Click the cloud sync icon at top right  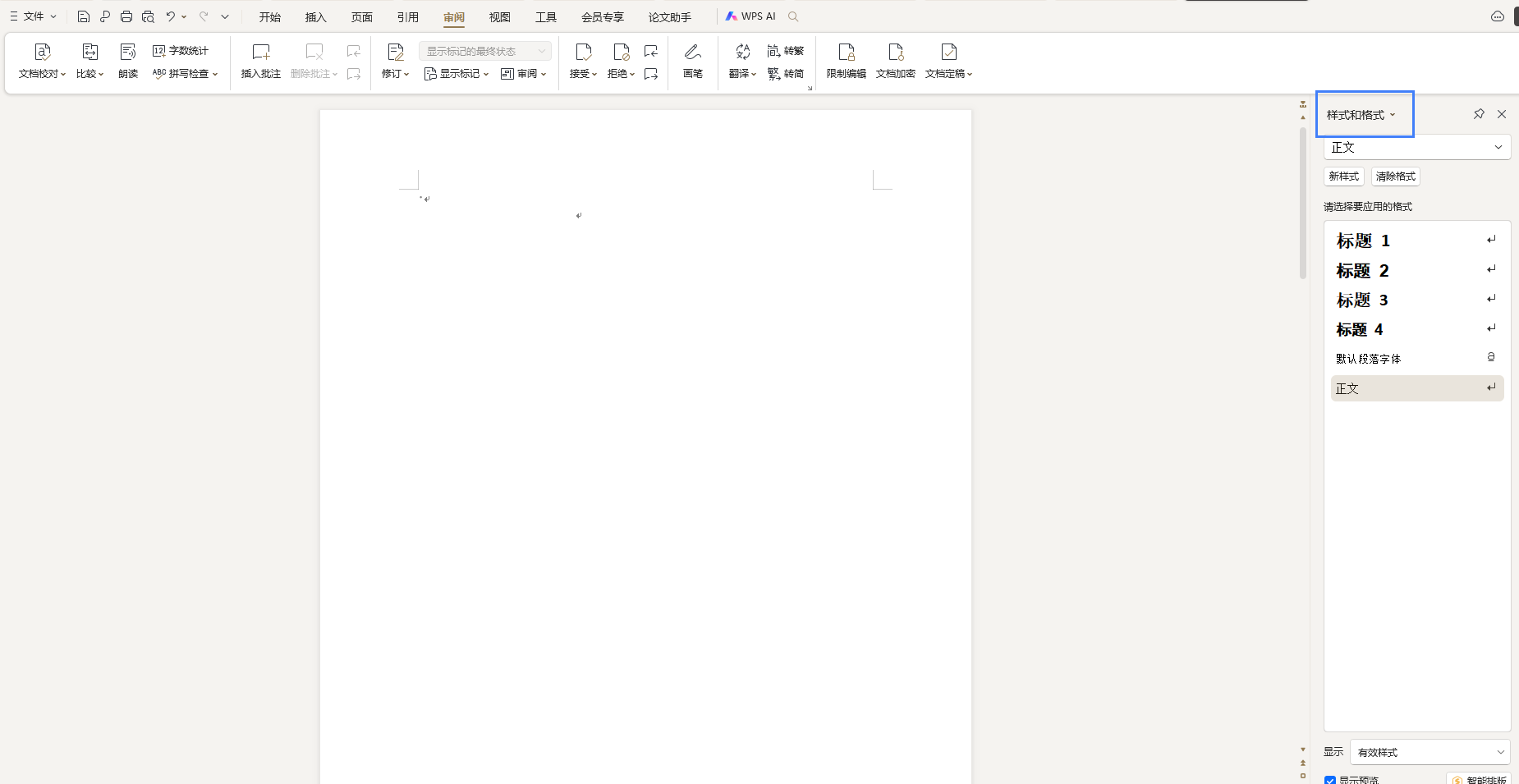(1498, 16)
